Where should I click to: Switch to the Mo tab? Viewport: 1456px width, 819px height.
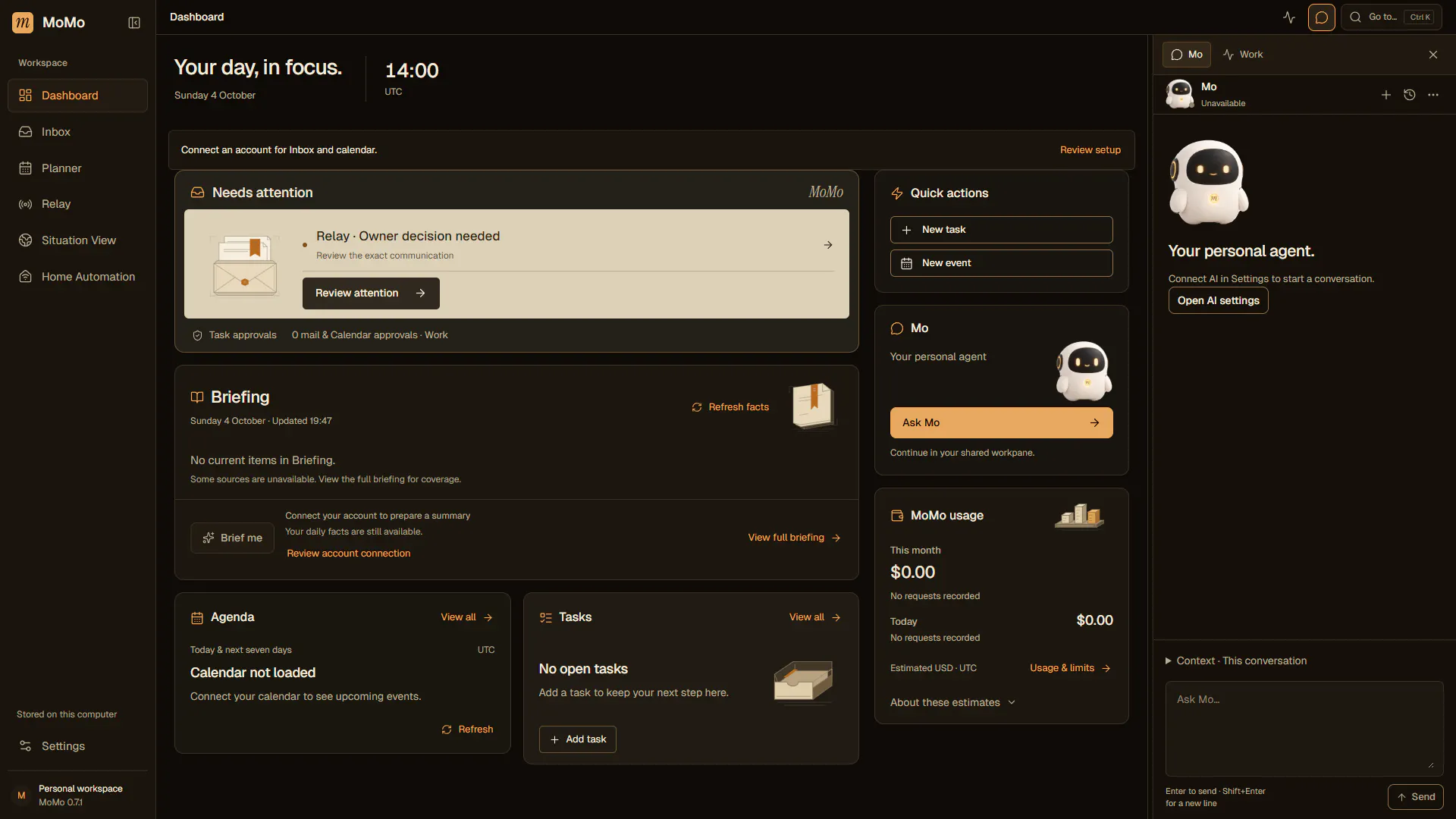pos(1187,55)
